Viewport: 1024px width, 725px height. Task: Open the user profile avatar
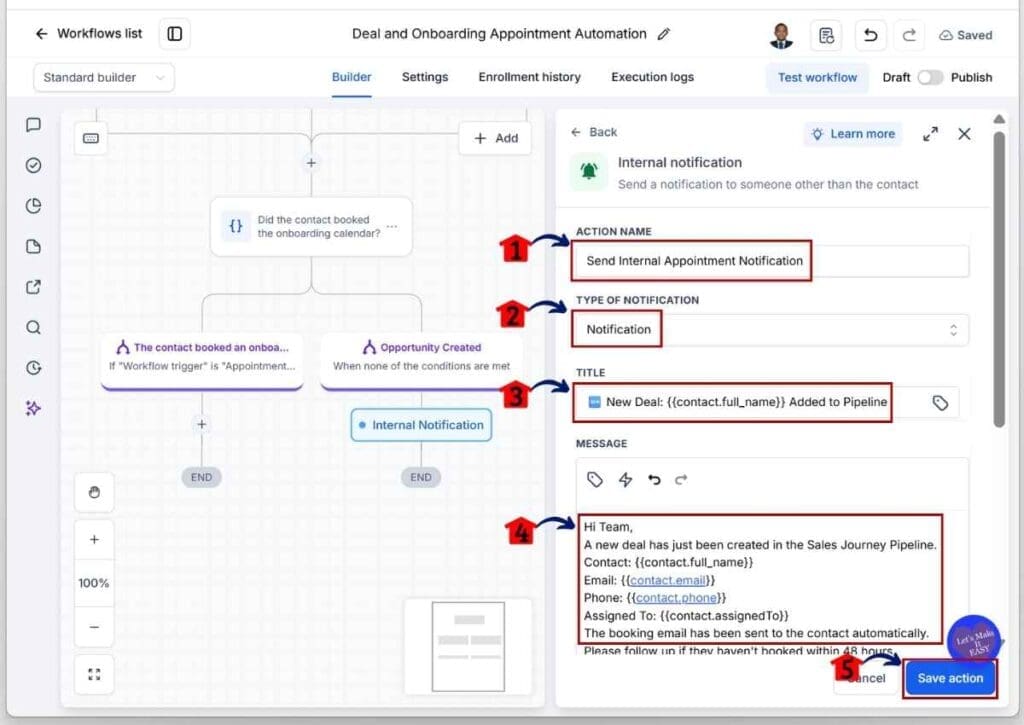pos(781,35)
